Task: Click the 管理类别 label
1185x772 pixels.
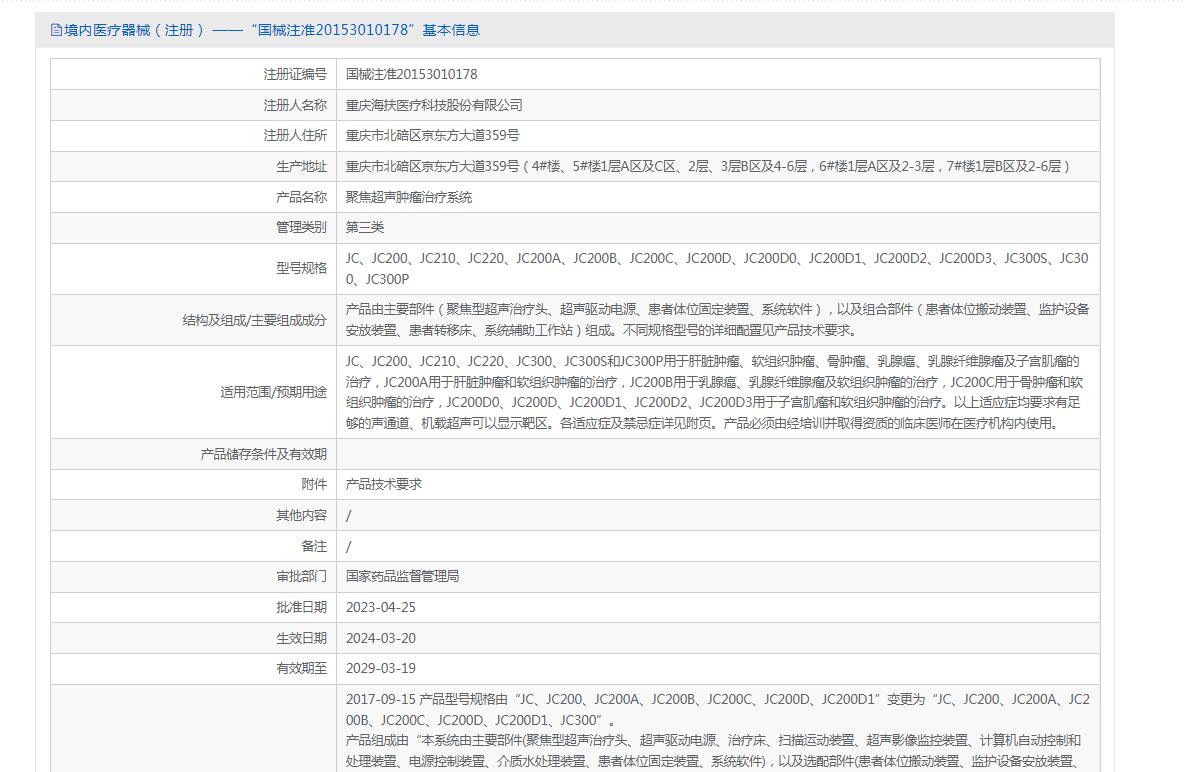Action: pyautogui.click(x=301, y=227)
